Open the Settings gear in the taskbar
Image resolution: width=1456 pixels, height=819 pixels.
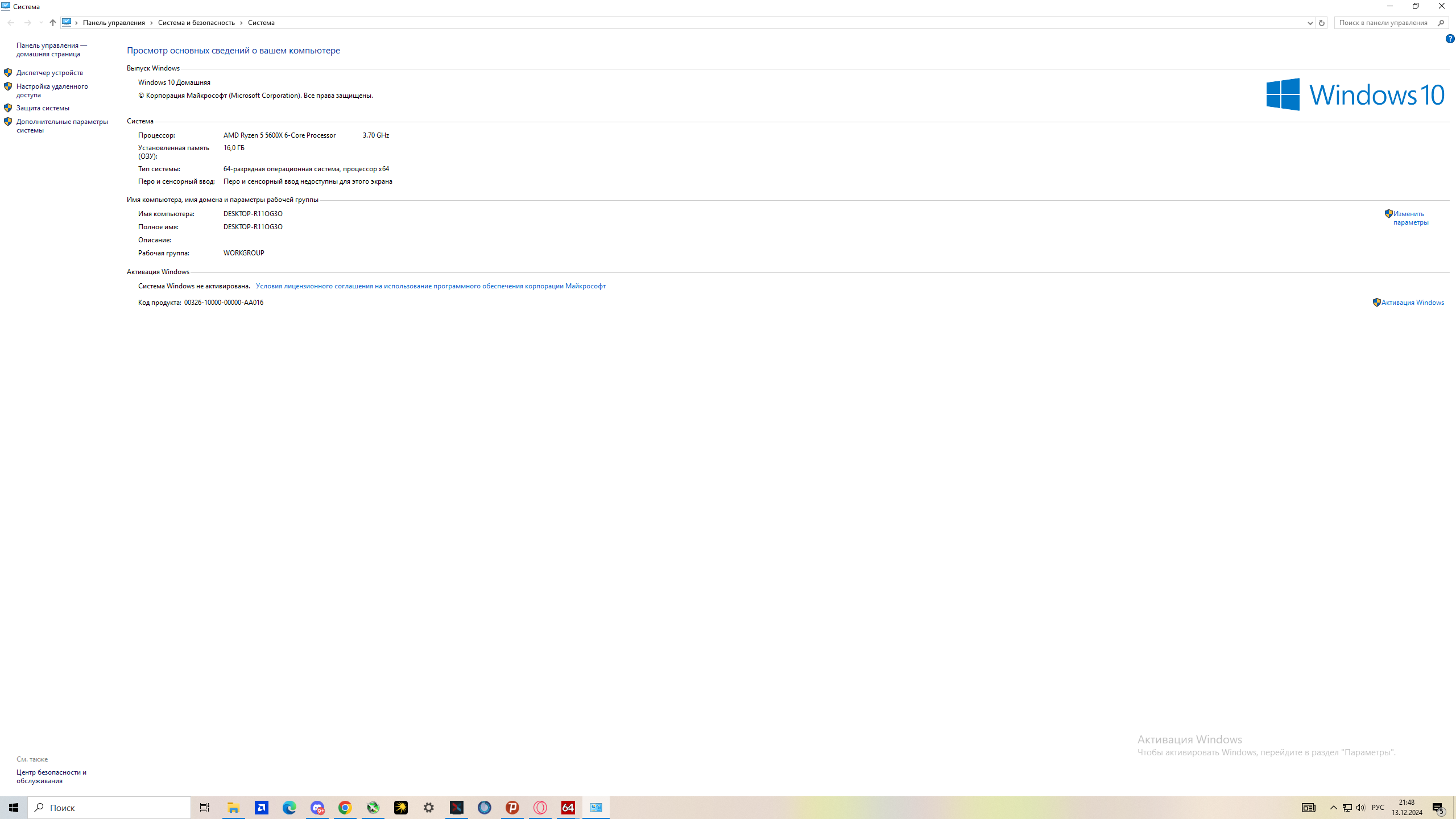click(429, 808)
